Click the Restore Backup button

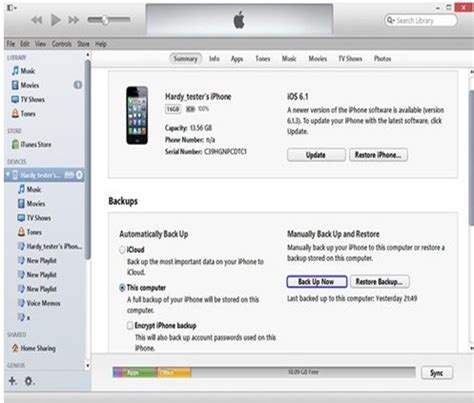point(379,282)
